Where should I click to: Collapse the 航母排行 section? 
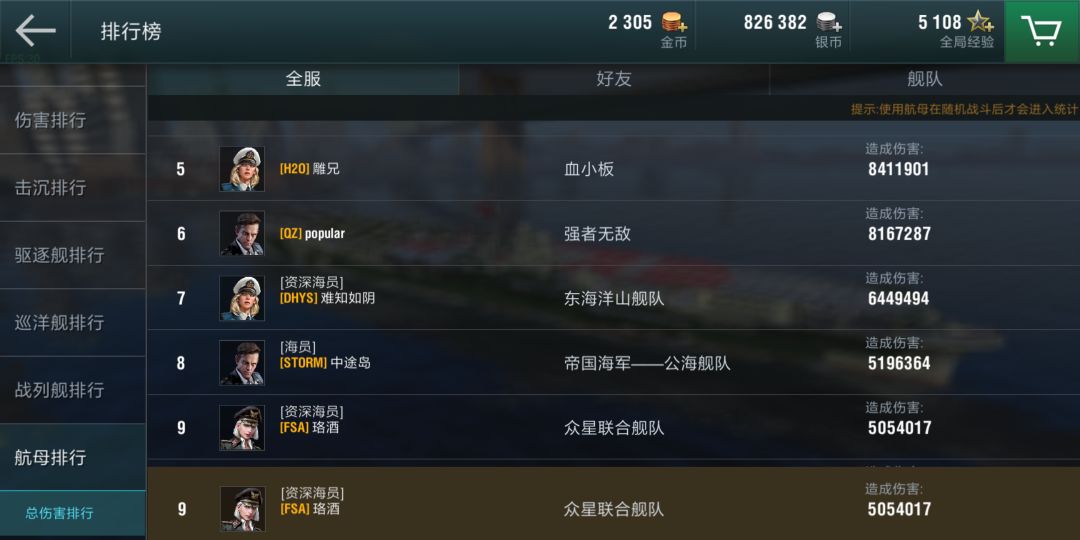coord(72,457)
